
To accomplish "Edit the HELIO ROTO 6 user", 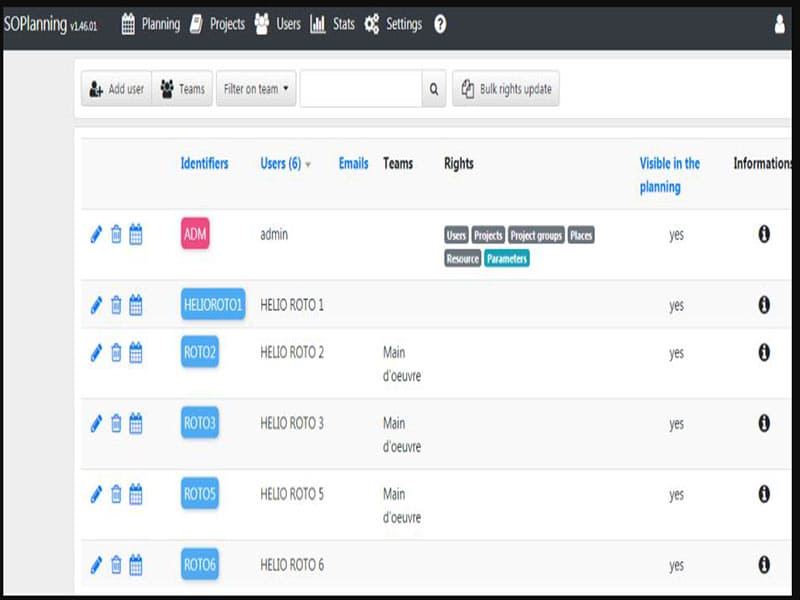I will 96,565.
